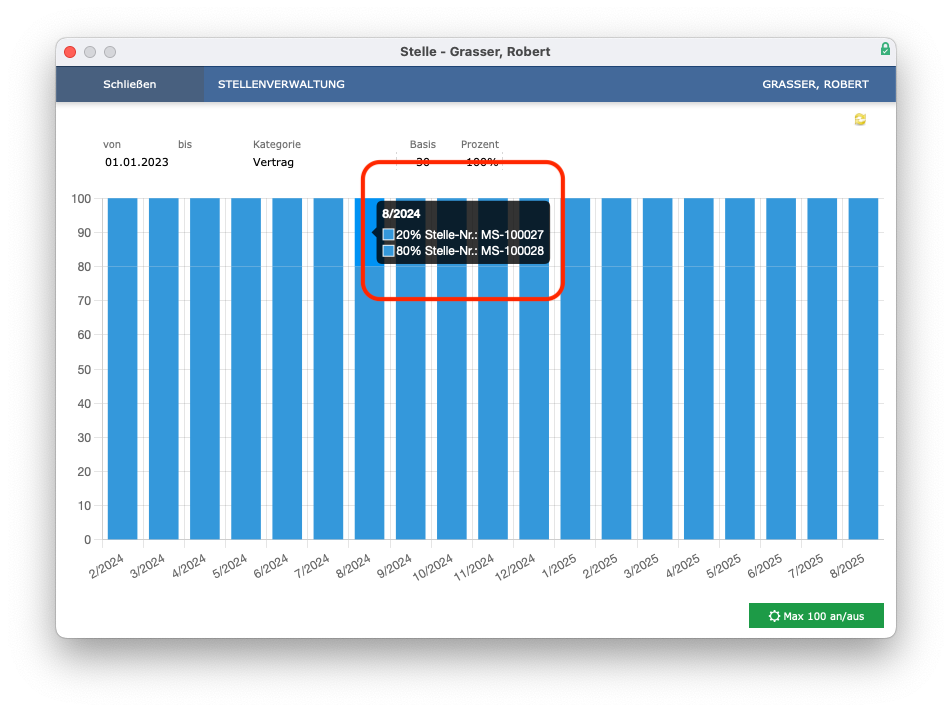The image size is (952, 712).
Task: Click the yellow refresh icon
Action: 860,119
